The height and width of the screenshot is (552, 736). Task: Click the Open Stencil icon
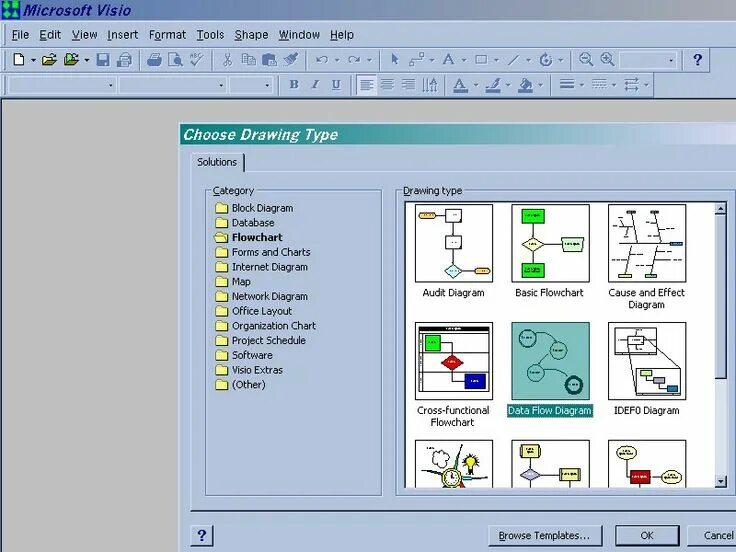point(71,60)
